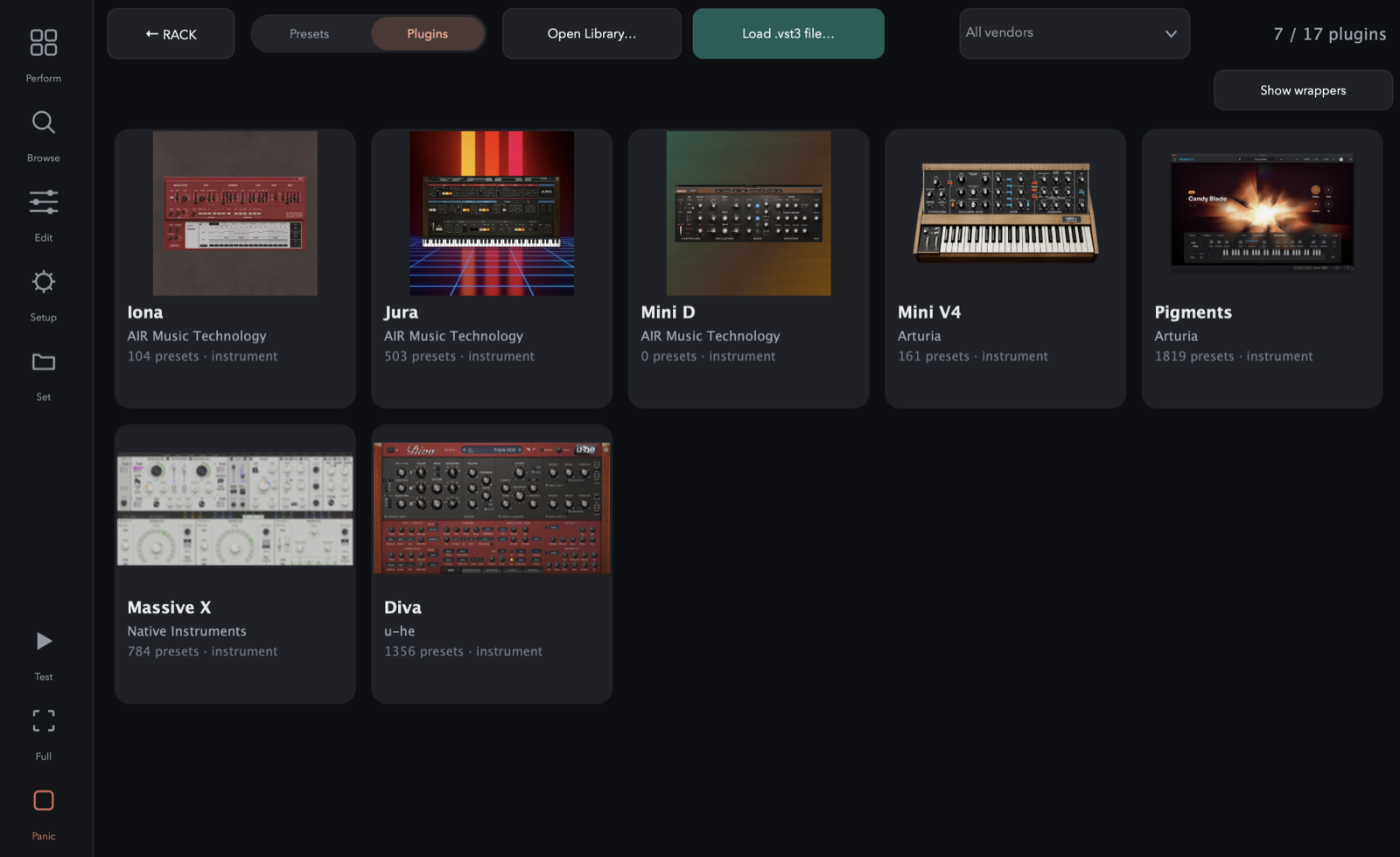Click '784 presets · instrument' text

coord(202,651)
